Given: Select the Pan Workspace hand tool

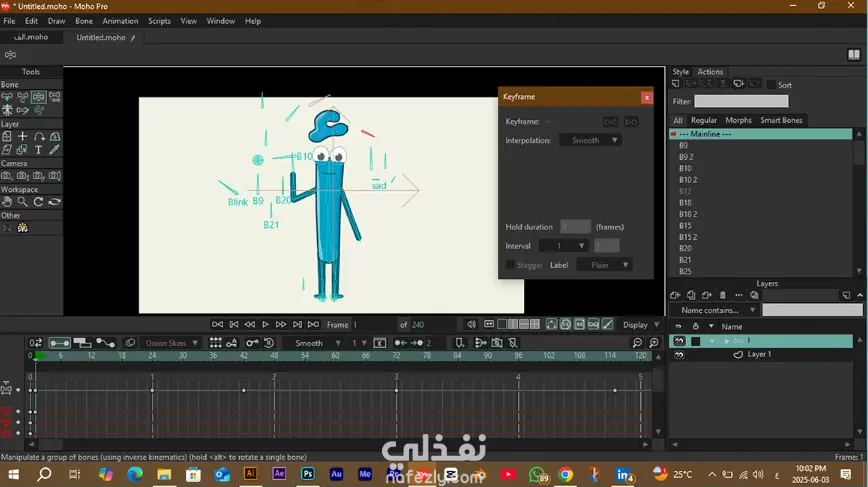Looking at the screenshot, I should [x=7, y=202].
